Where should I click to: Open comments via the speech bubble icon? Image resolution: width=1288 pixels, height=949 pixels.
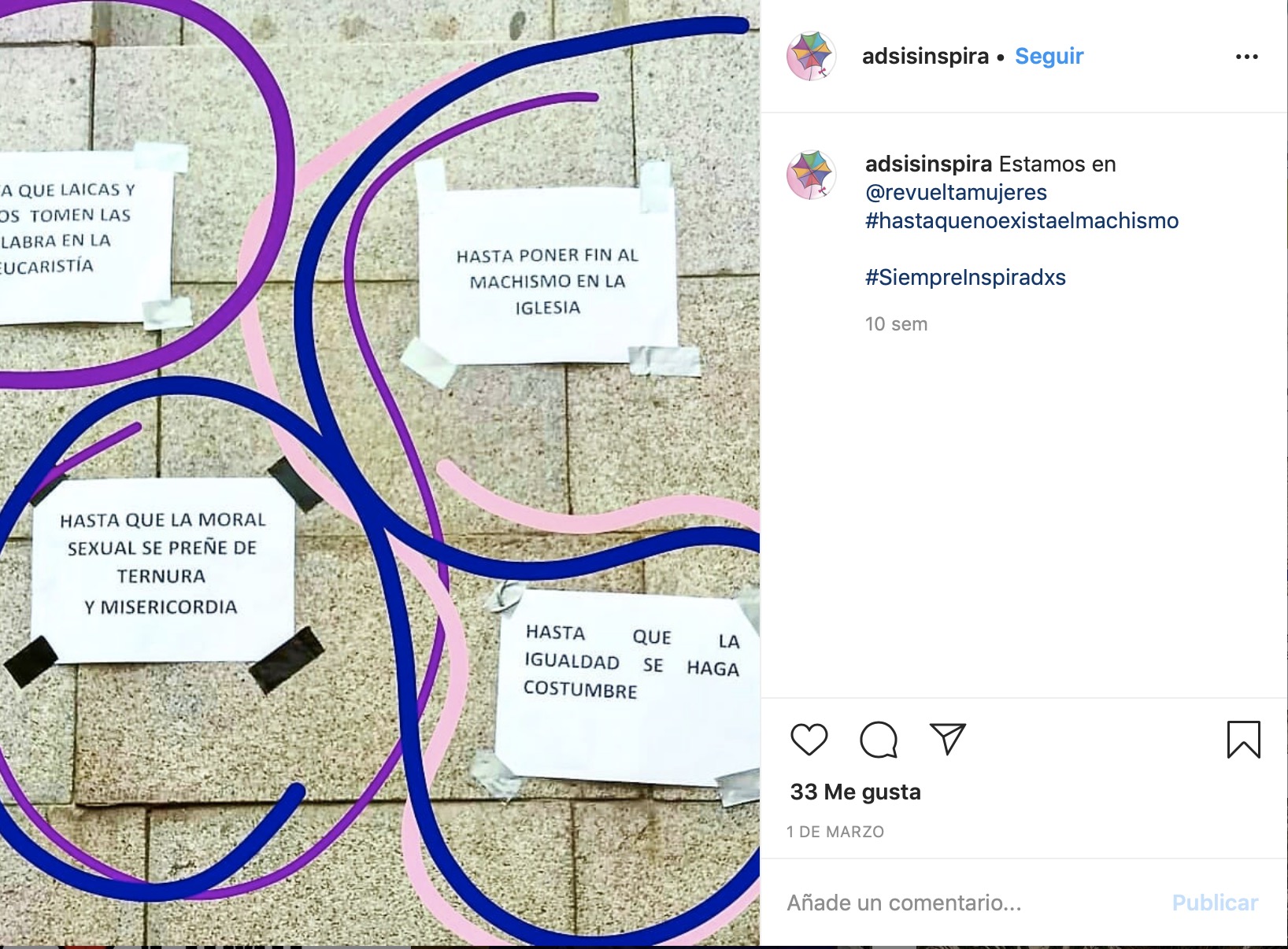[879, 740]
